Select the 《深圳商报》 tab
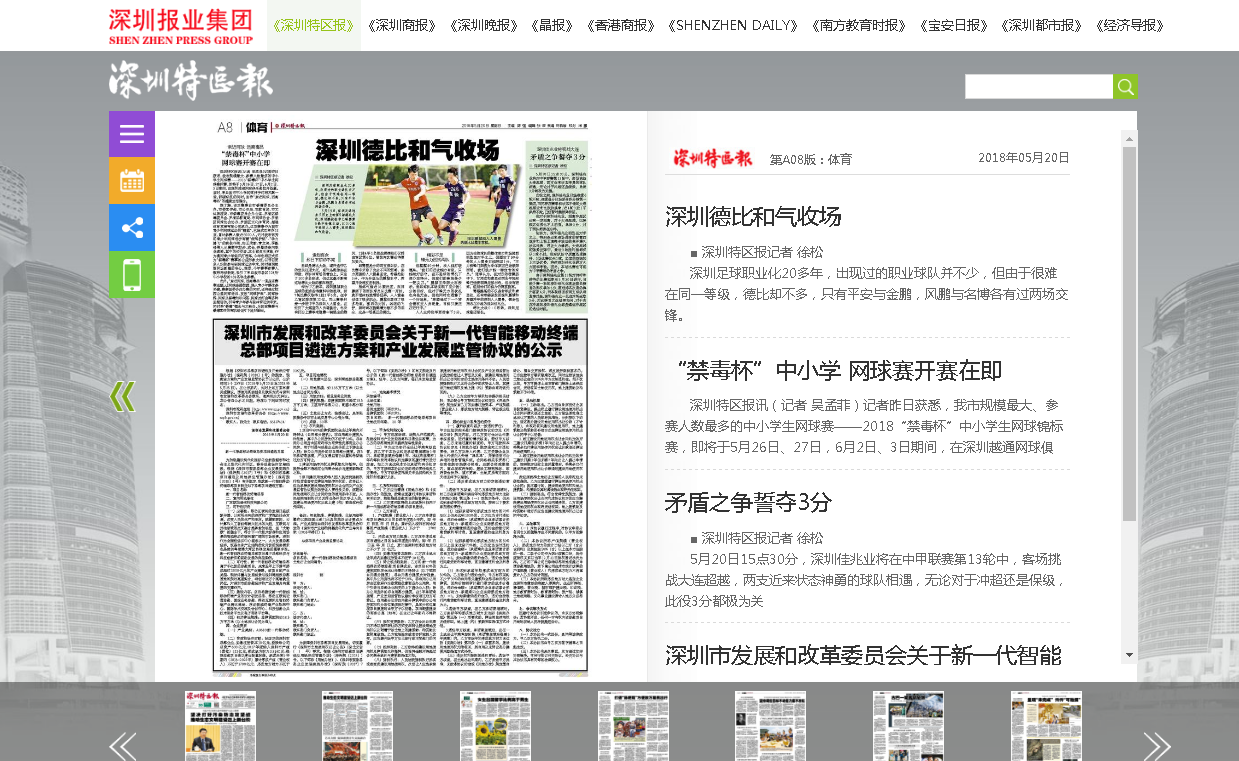1239x761 pixels. (x=402, y=26)
